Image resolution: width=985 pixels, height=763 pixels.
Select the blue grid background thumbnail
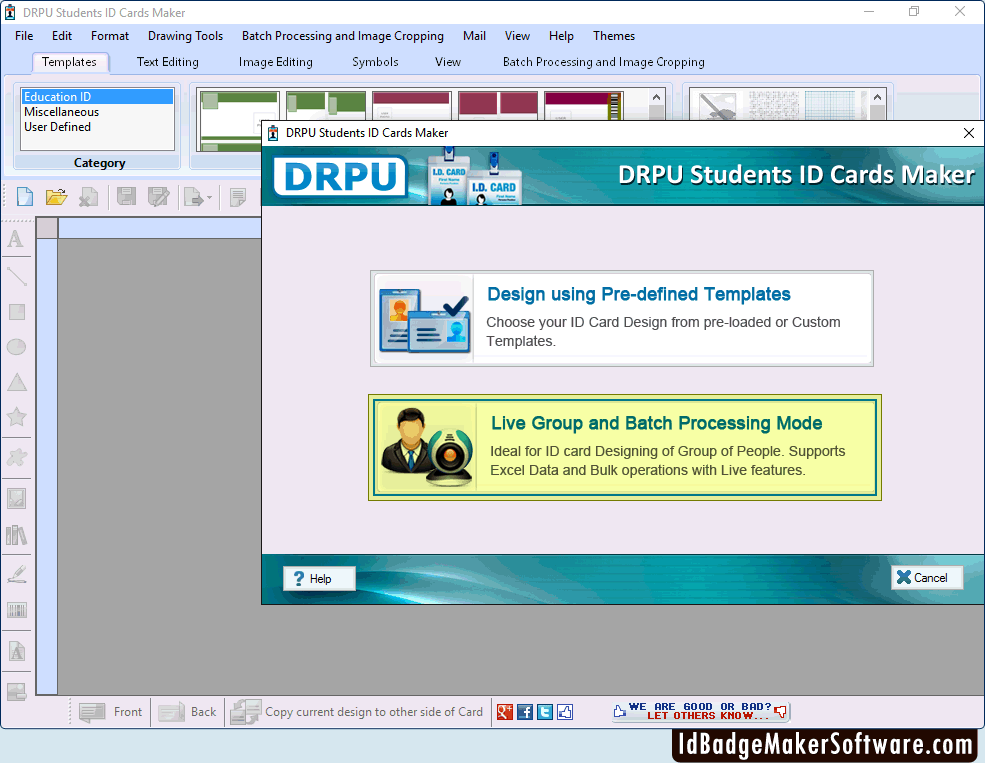(x=829, y=106)
